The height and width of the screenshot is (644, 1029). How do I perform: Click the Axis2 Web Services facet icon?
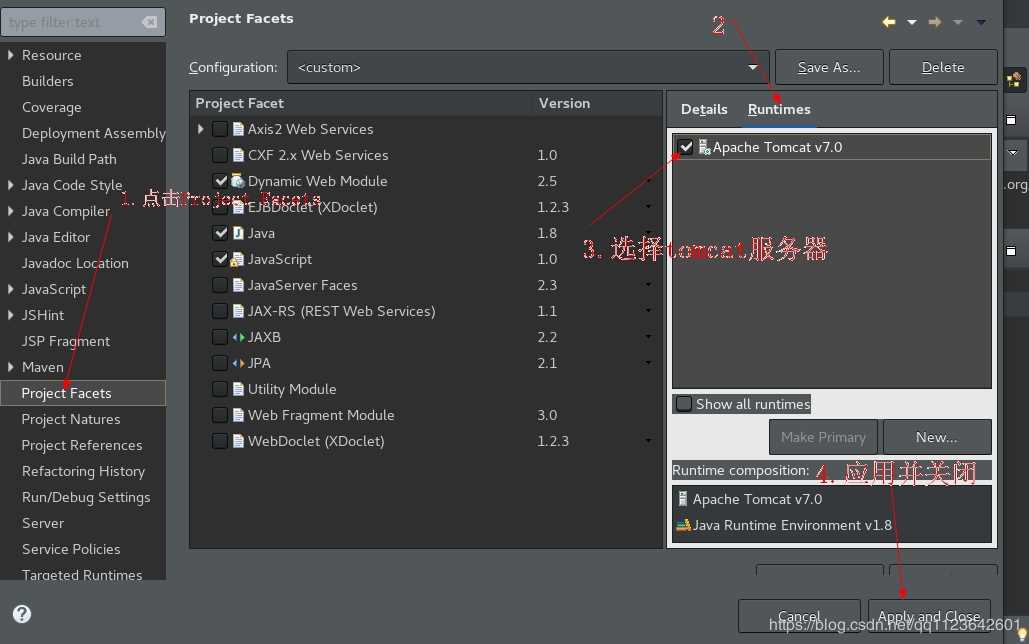[238, 129]
